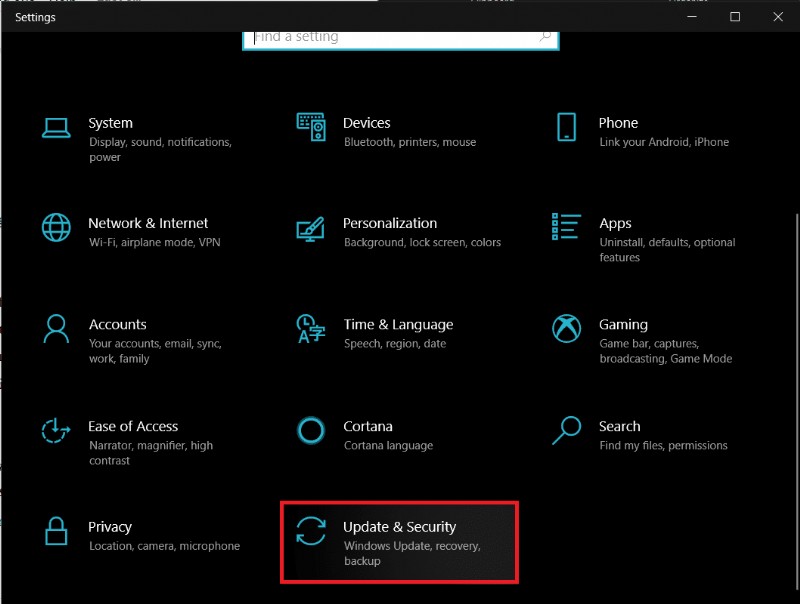
Task: Click the Gaming Xbox icon
Action: (x=566, y=329)
